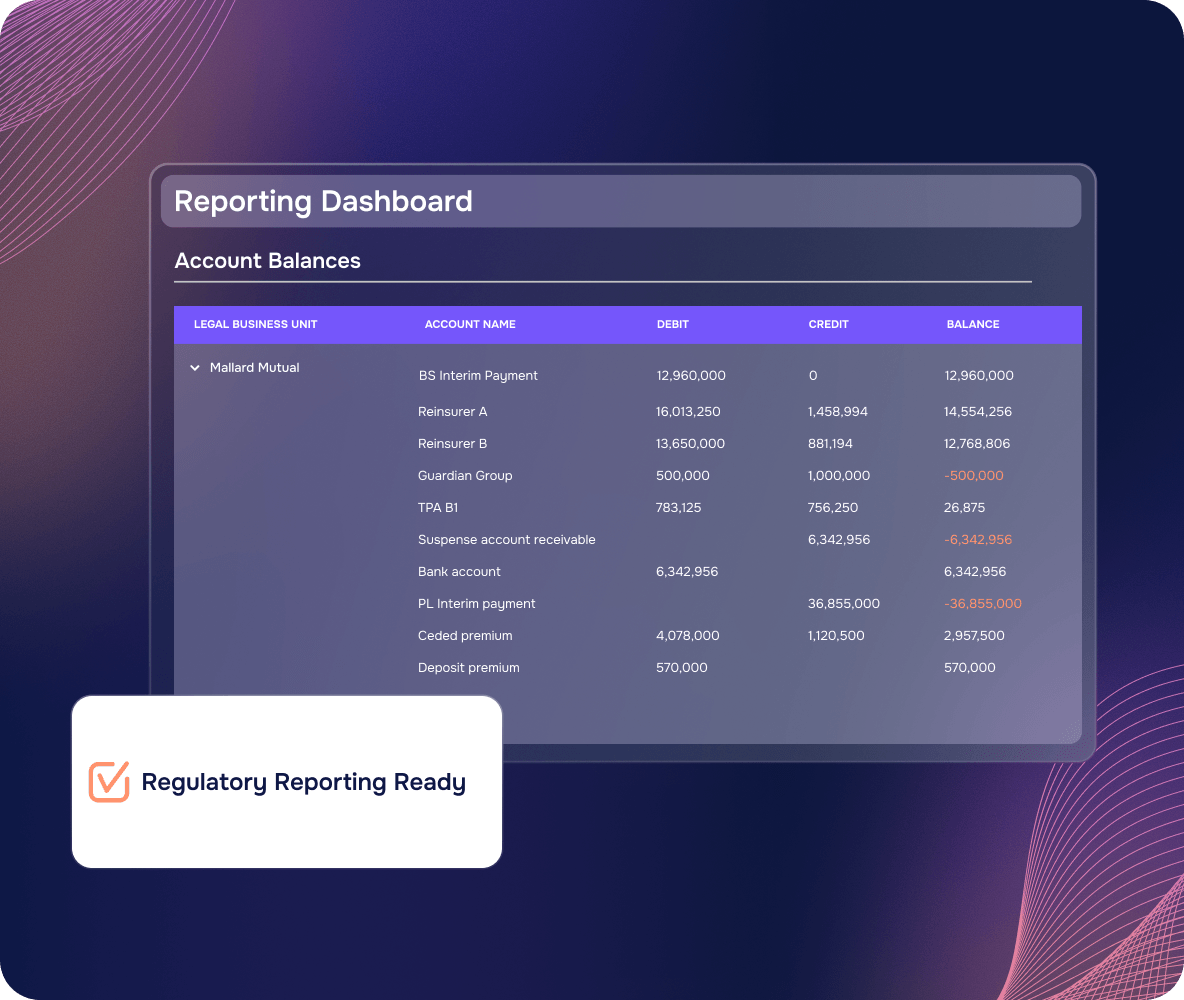Sort by CREDIT column header

828,324
